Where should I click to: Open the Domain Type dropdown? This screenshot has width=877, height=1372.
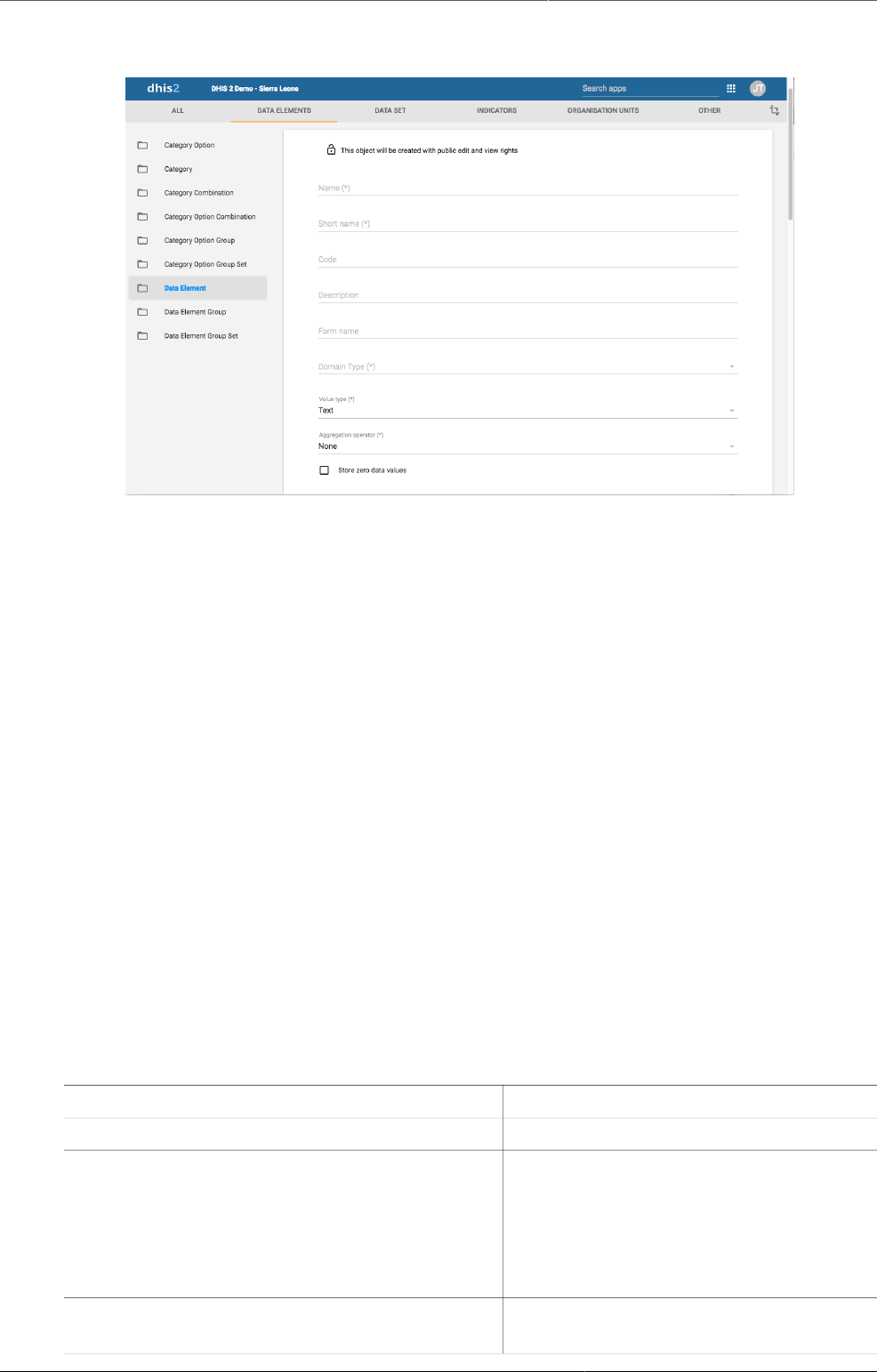(x=527, y=366)
